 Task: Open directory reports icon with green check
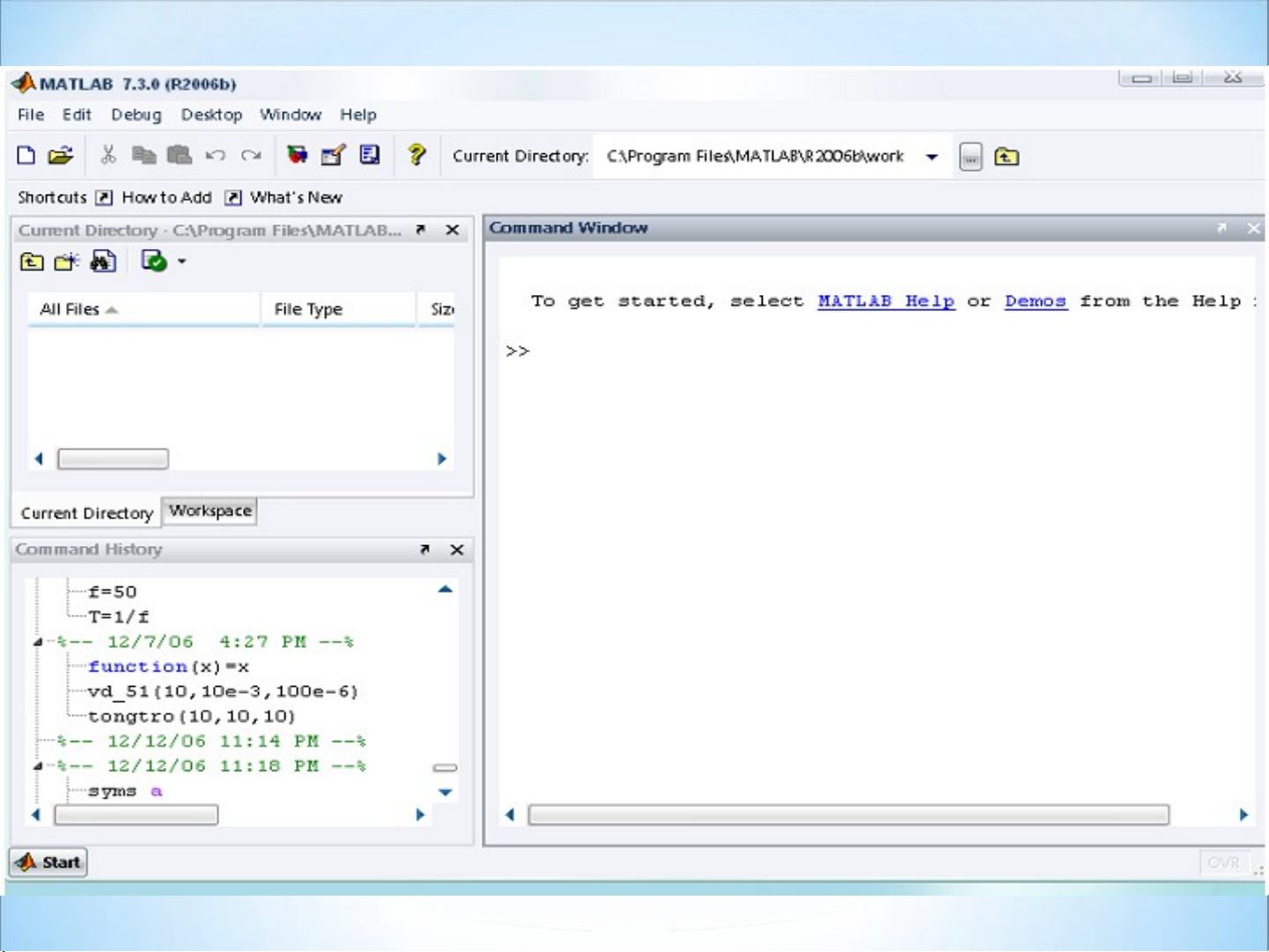pyautogui.click(x=154, y=262)
